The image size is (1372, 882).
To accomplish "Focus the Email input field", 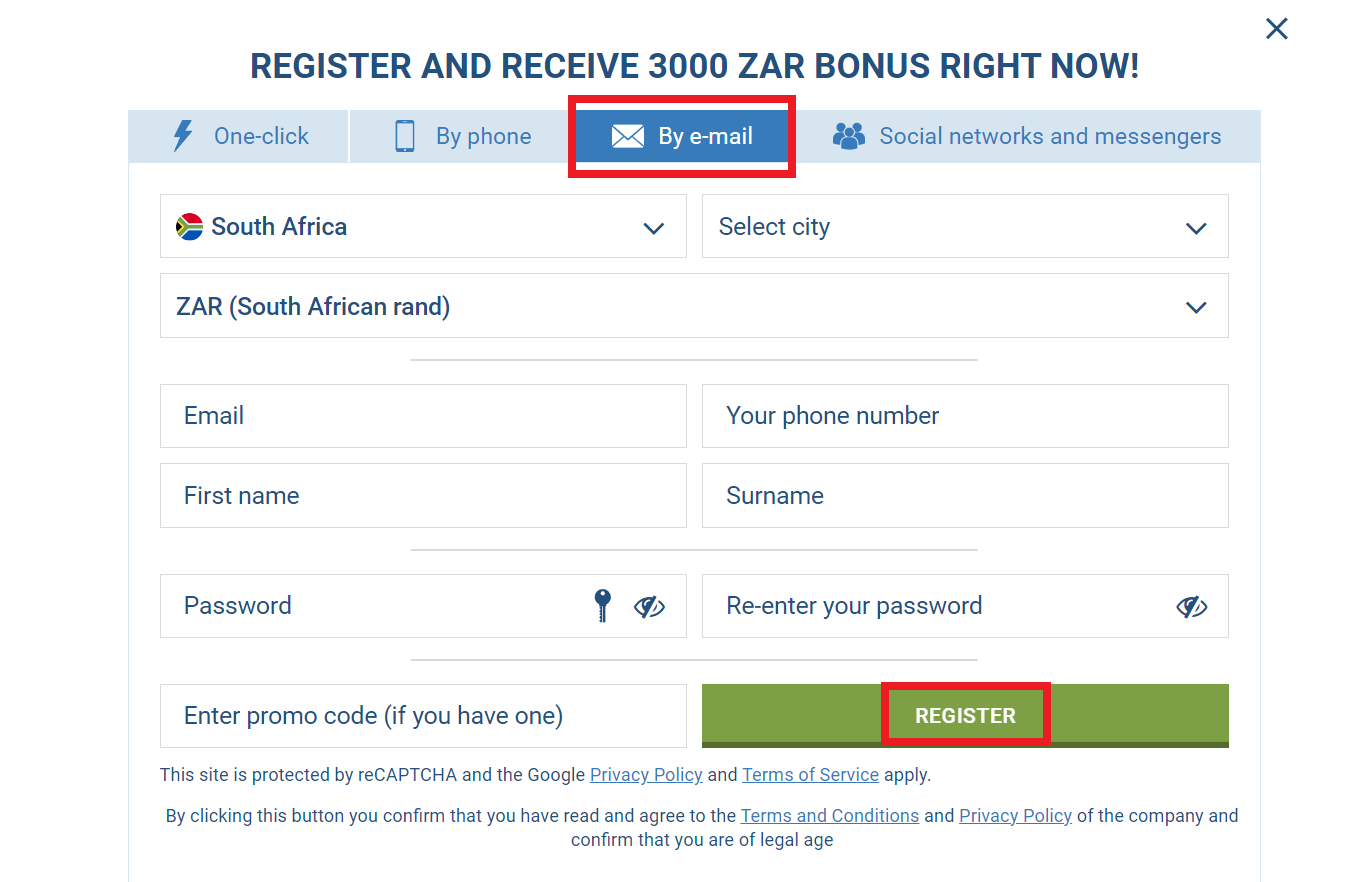I will point(423,416).
